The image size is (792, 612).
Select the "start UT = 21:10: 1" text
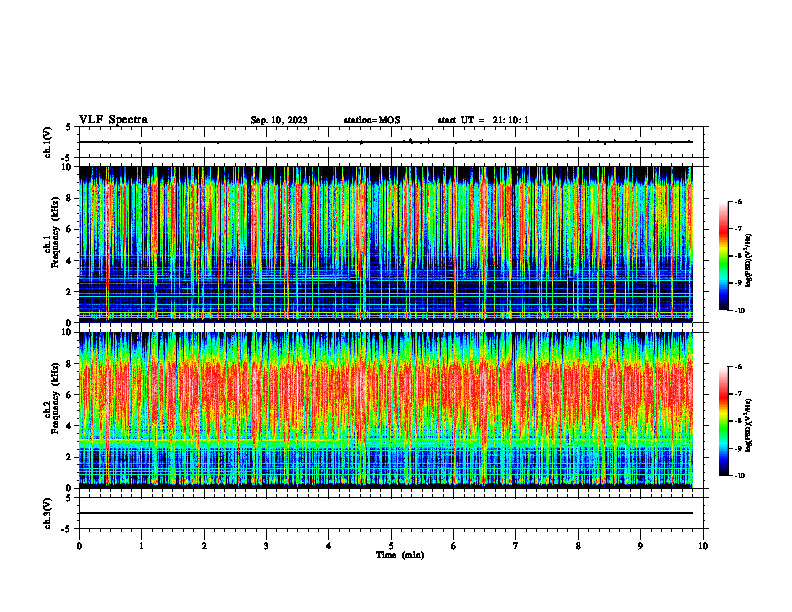(483, 120)
